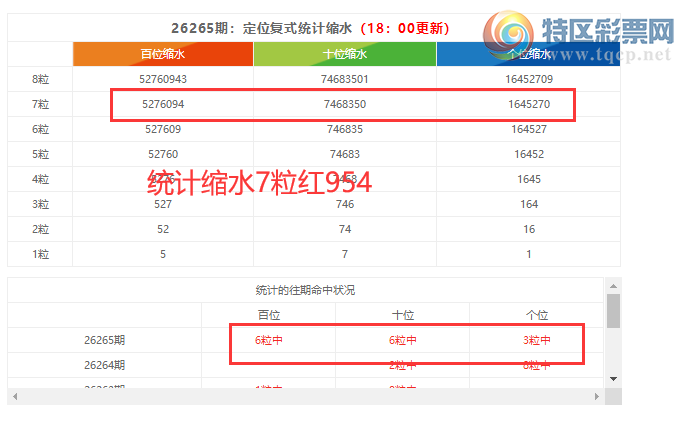Image resolution: width=684 pixels, height=447 pixels.
Task: Select the 1粒 row label
Action: pos(40,254)
